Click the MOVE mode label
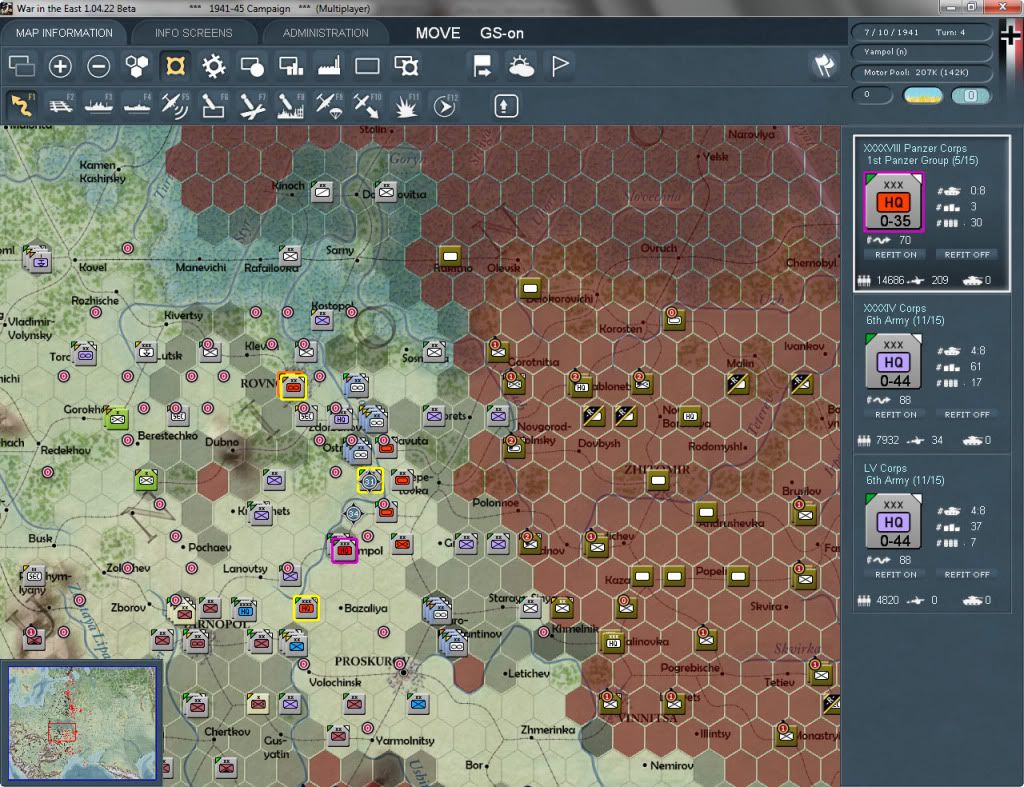This screenshot has width=1024, height=787. coord(438,33)
